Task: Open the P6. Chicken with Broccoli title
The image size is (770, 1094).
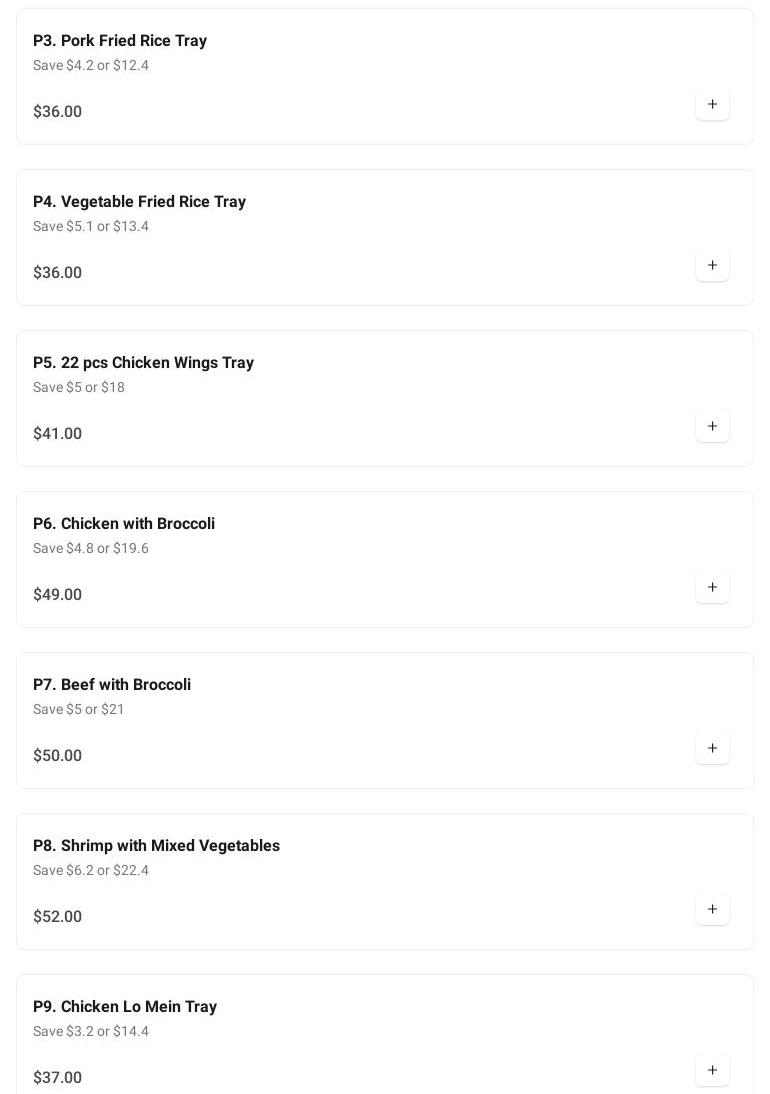Action: coord(124,524)
